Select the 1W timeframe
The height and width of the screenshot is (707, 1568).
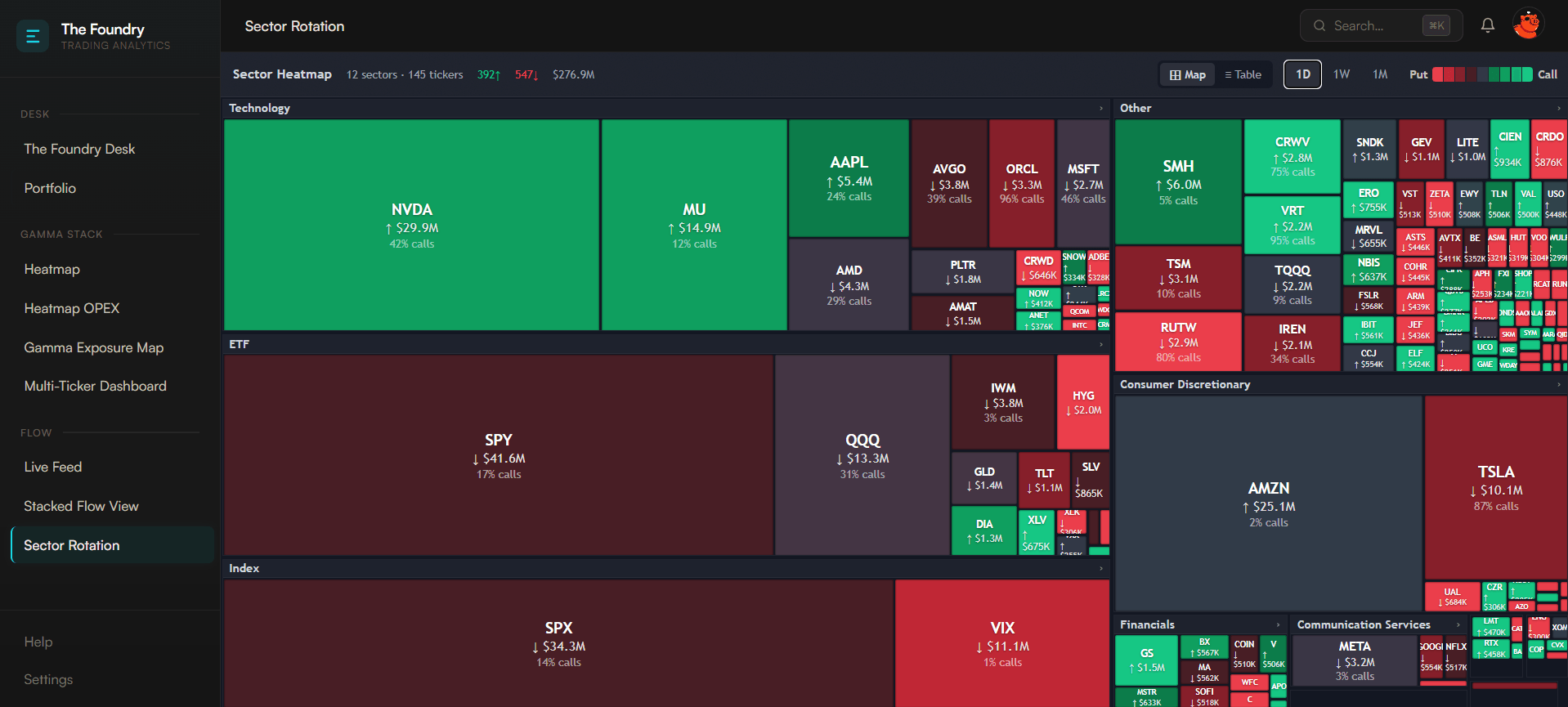(1342, 74)
